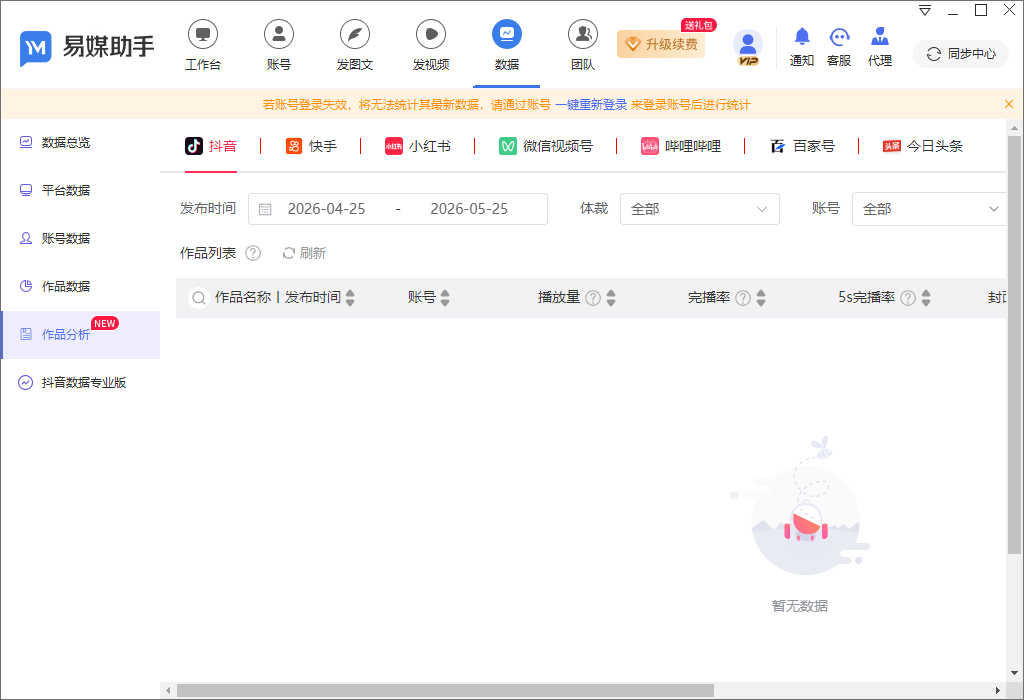This screenshot has width=1024, height=700.
Task: Sort by the 账号 column arrows
Action: (445, 298)
